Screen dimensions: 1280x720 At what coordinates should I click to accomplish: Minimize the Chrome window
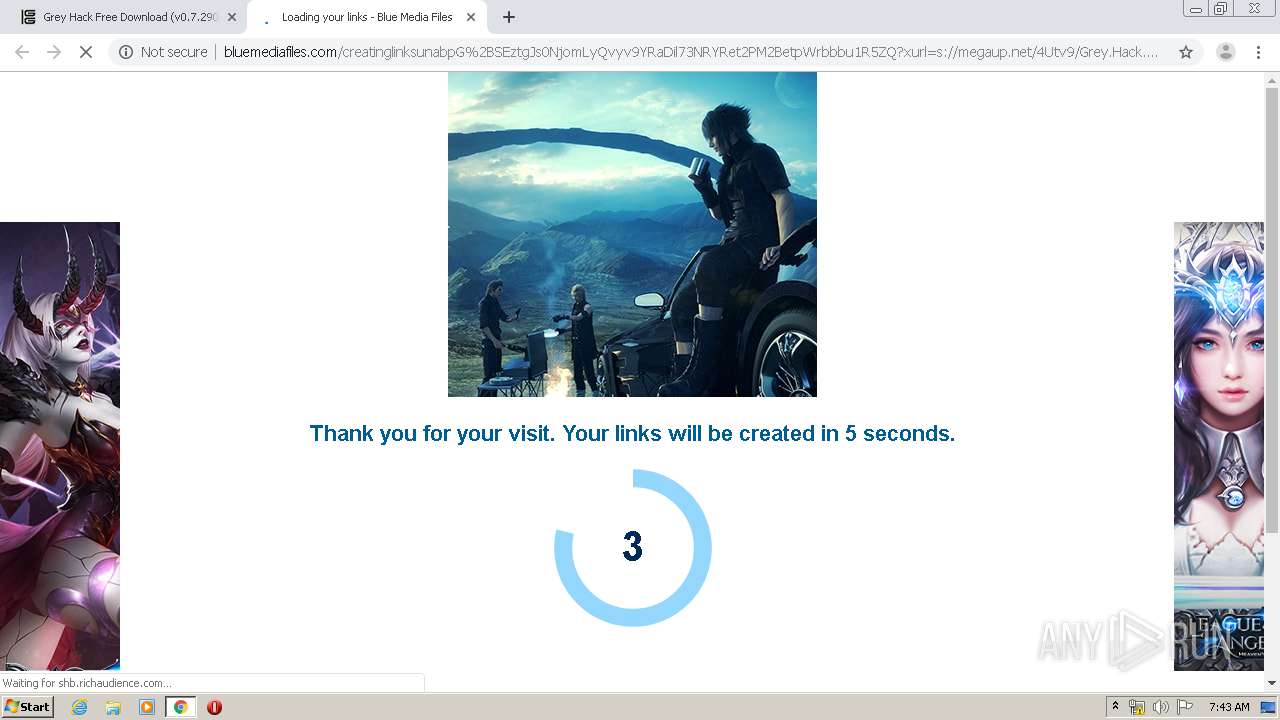[x=1196, y=8]
